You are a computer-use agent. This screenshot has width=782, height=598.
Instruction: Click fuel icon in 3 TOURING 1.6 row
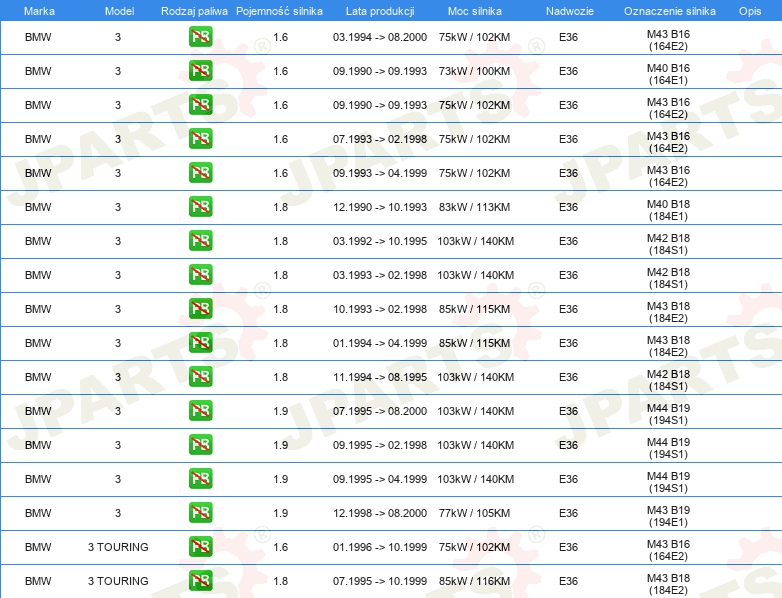[x=200, y=546]
